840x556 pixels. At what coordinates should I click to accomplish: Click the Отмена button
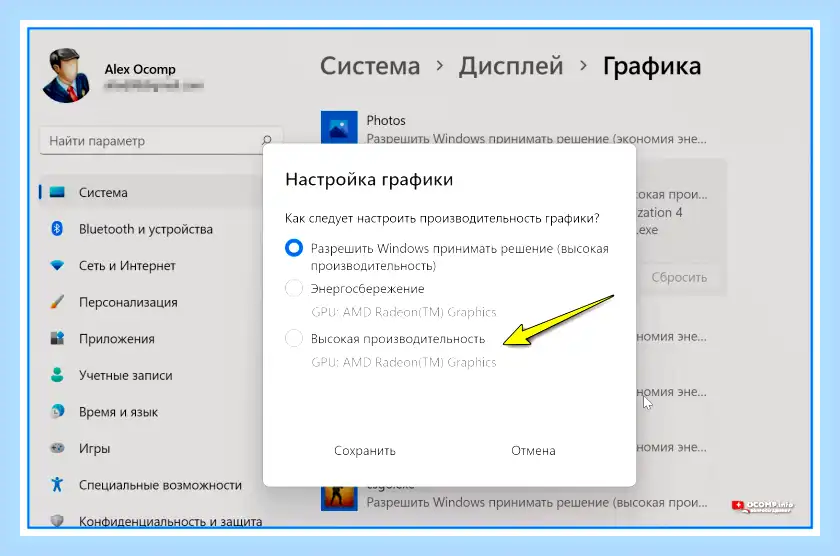pyautogui.click(x=533, y=450)
